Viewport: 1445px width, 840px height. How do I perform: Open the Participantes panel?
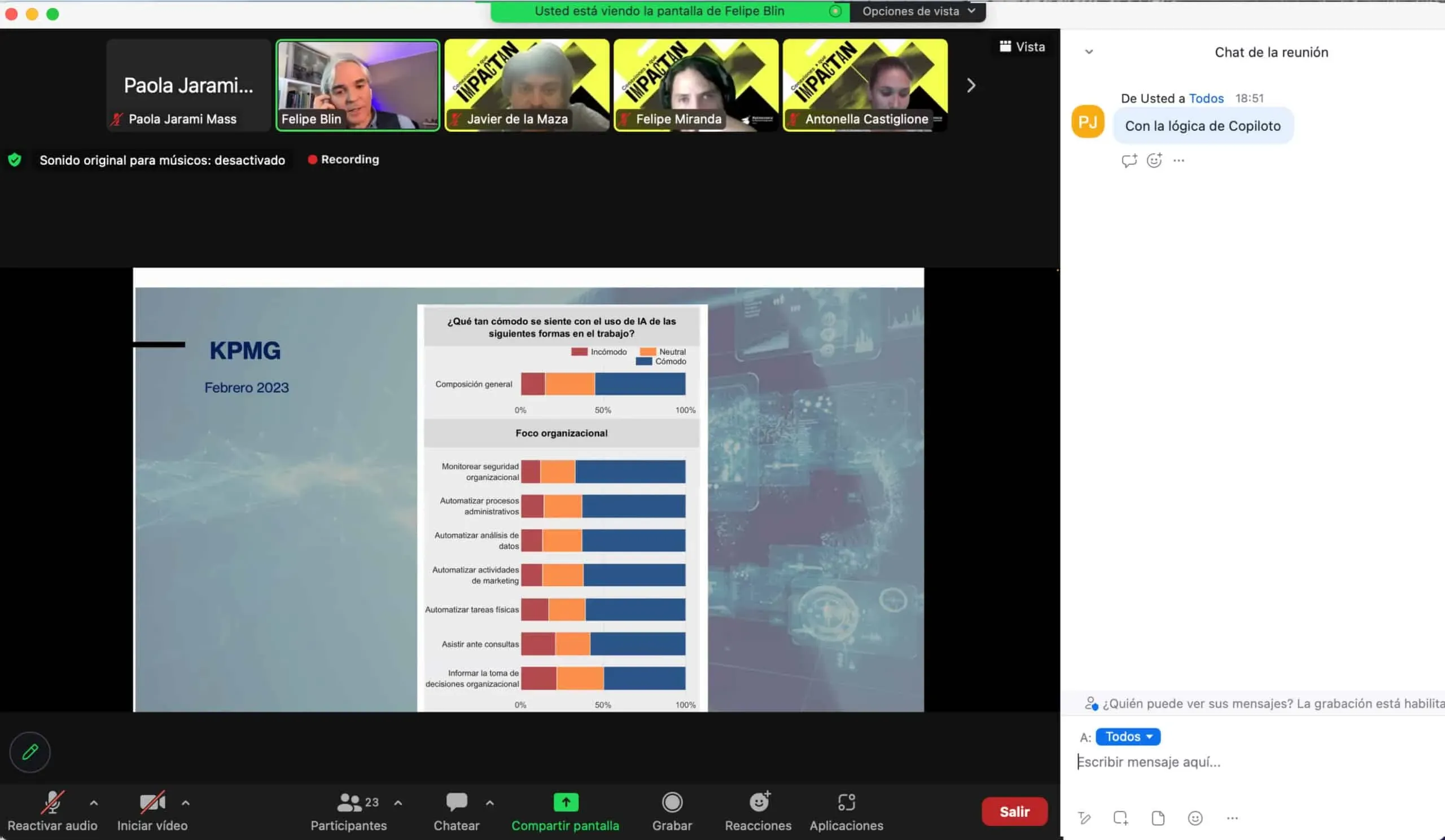click(x=349, y=811)
